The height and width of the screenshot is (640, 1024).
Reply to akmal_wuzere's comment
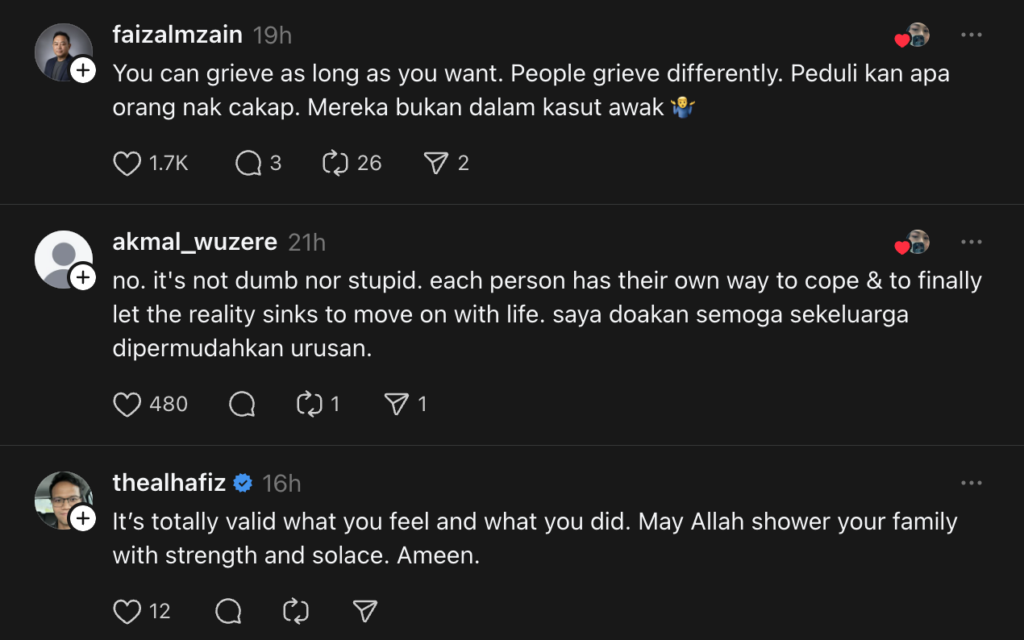coord(241,404)
